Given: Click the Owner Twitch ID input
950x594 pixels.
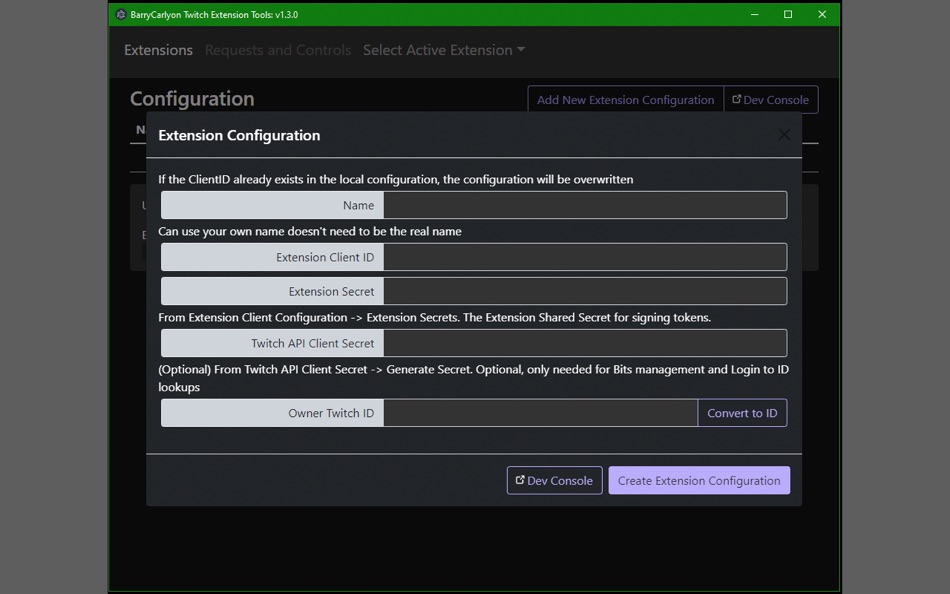Looking at the screenshot, I should [x=540, y=413].
